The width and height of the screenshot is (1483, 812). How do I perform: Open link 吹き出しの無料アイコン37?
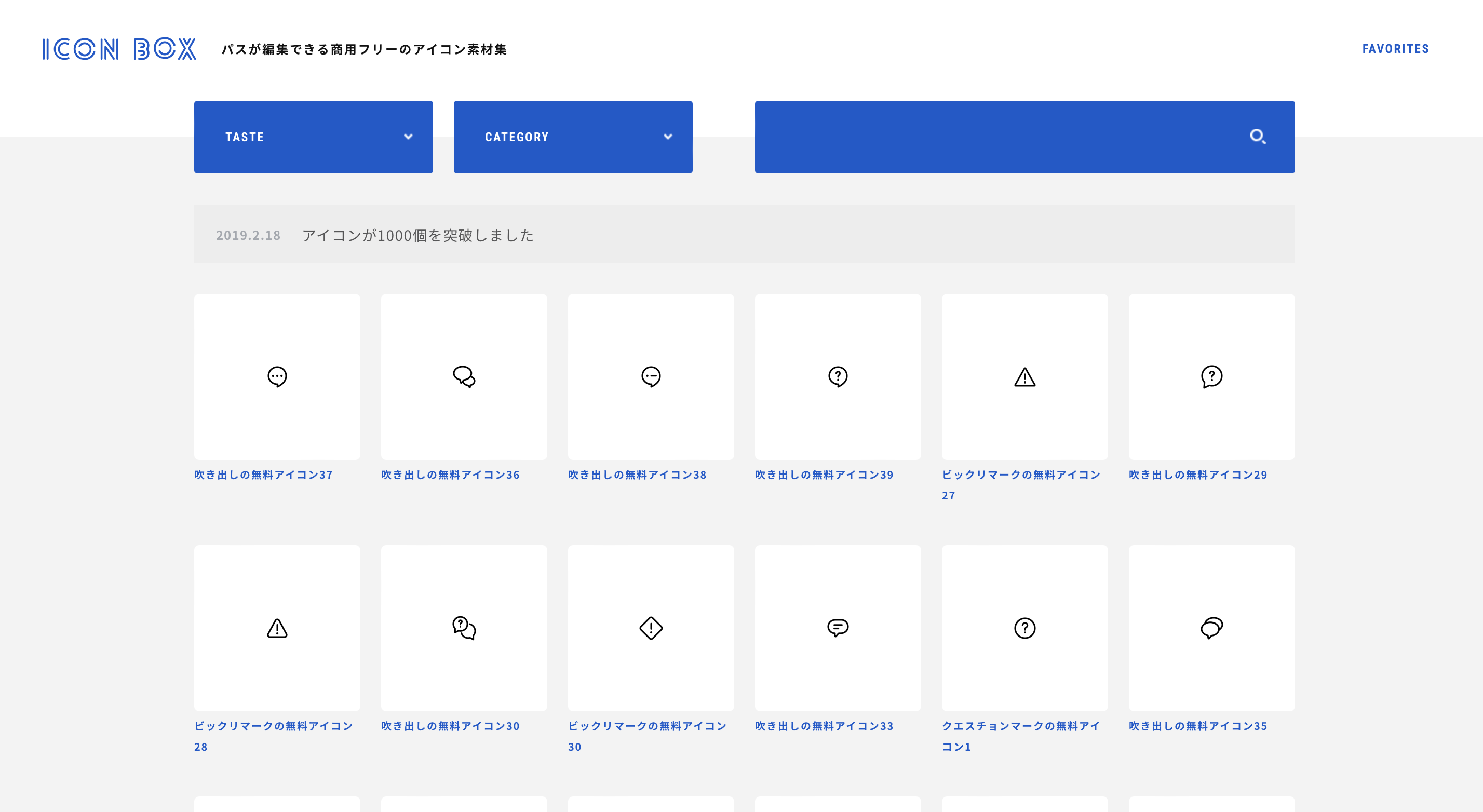pos(263,475)
